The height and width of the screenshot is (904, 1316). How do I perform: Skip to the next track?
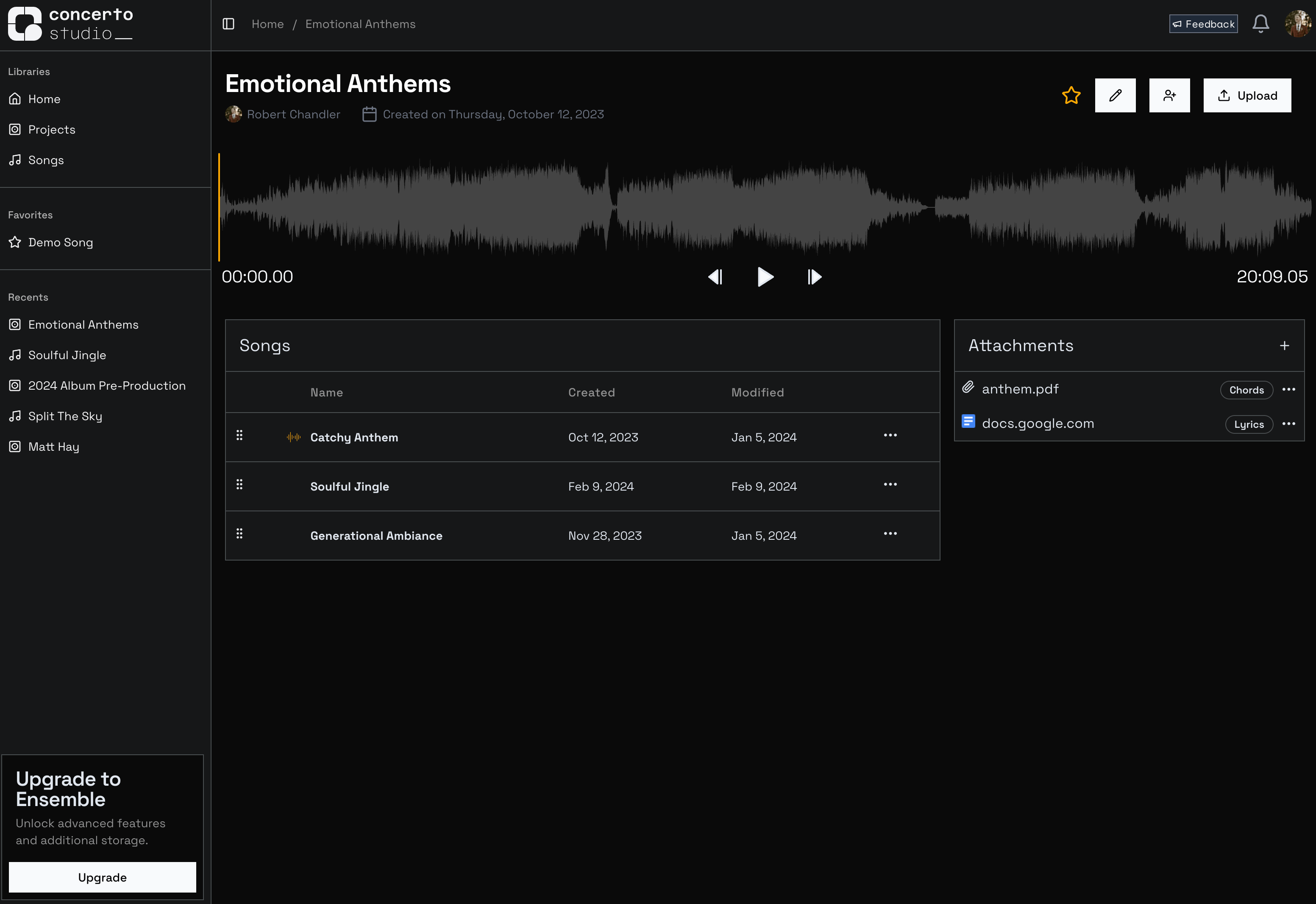(814, 276)
